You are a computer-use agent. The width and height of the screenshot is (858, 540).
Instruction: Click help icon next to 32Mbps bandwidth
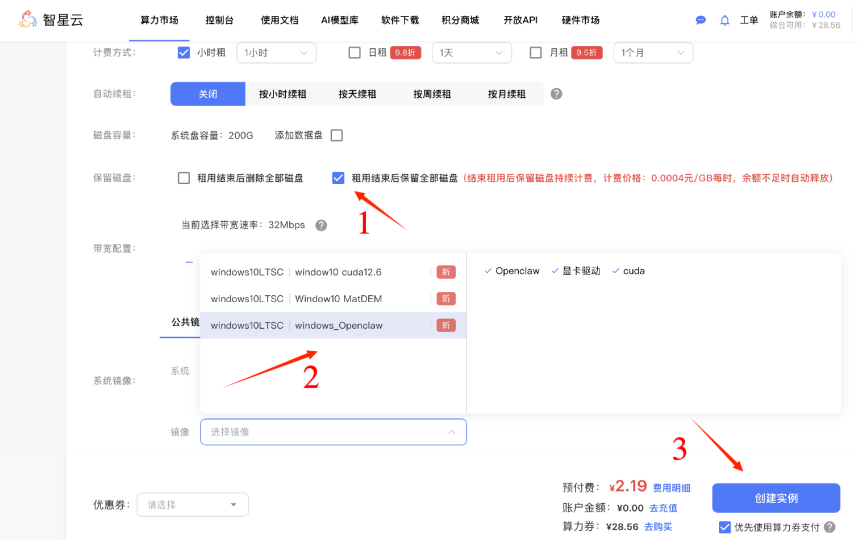(x=321, y=225)
